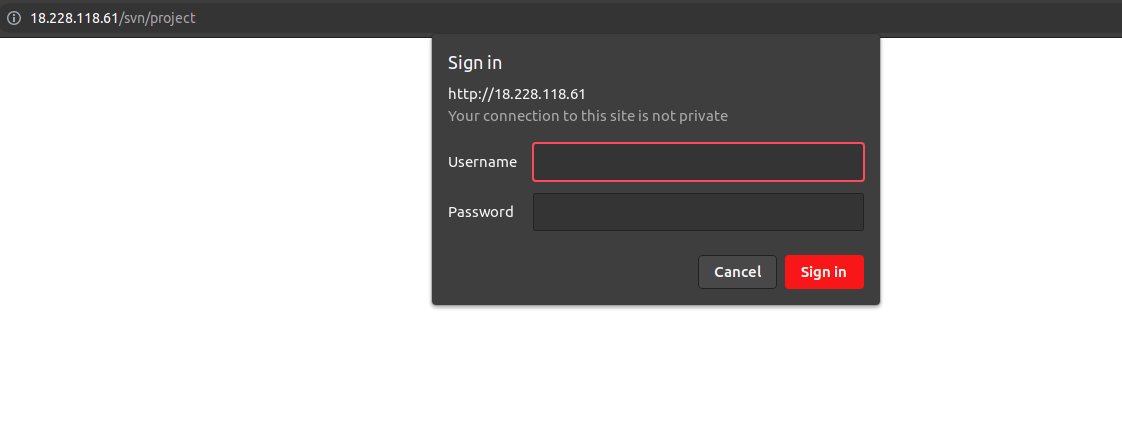This screenshot has height=428, width=1122.
Task: Click the 18.228.118.61 host in address bar
Action: [74, 18]
